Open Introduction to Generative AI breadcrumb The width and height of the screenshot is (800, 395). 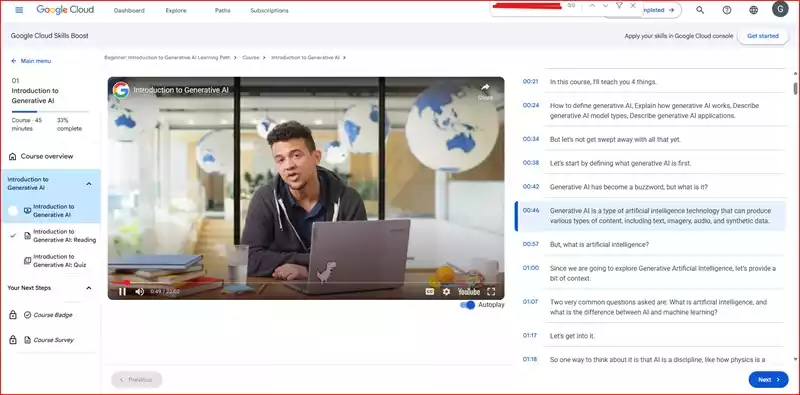pos(305,58)
